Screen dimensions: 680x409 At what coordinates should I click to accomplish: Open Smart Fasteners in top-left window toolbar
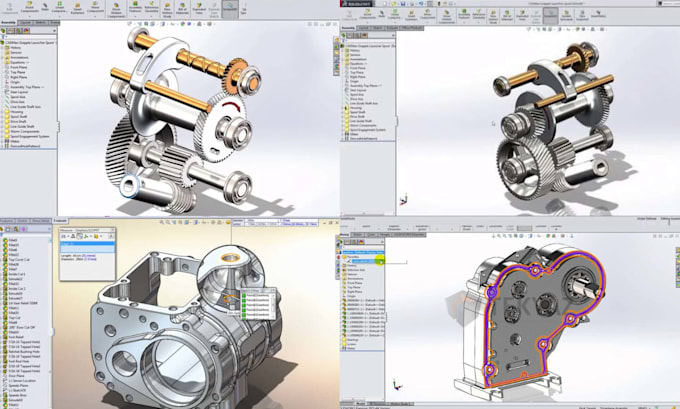click(x=77, y=9)
